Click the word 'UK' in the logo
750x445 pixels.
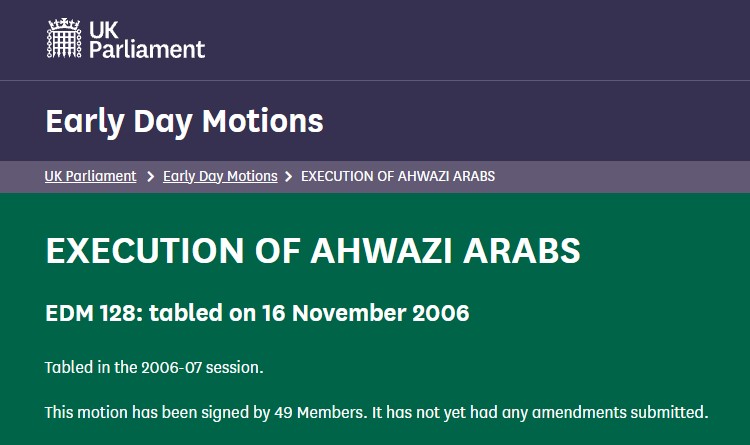tap(104, 29)
